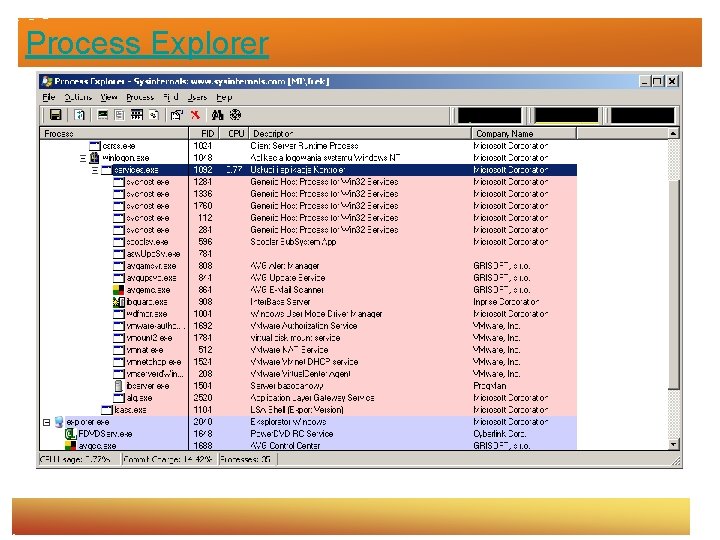Screen dimensions: 720x540
Task: Sort by the PID column header
Action: pos(204,134)
